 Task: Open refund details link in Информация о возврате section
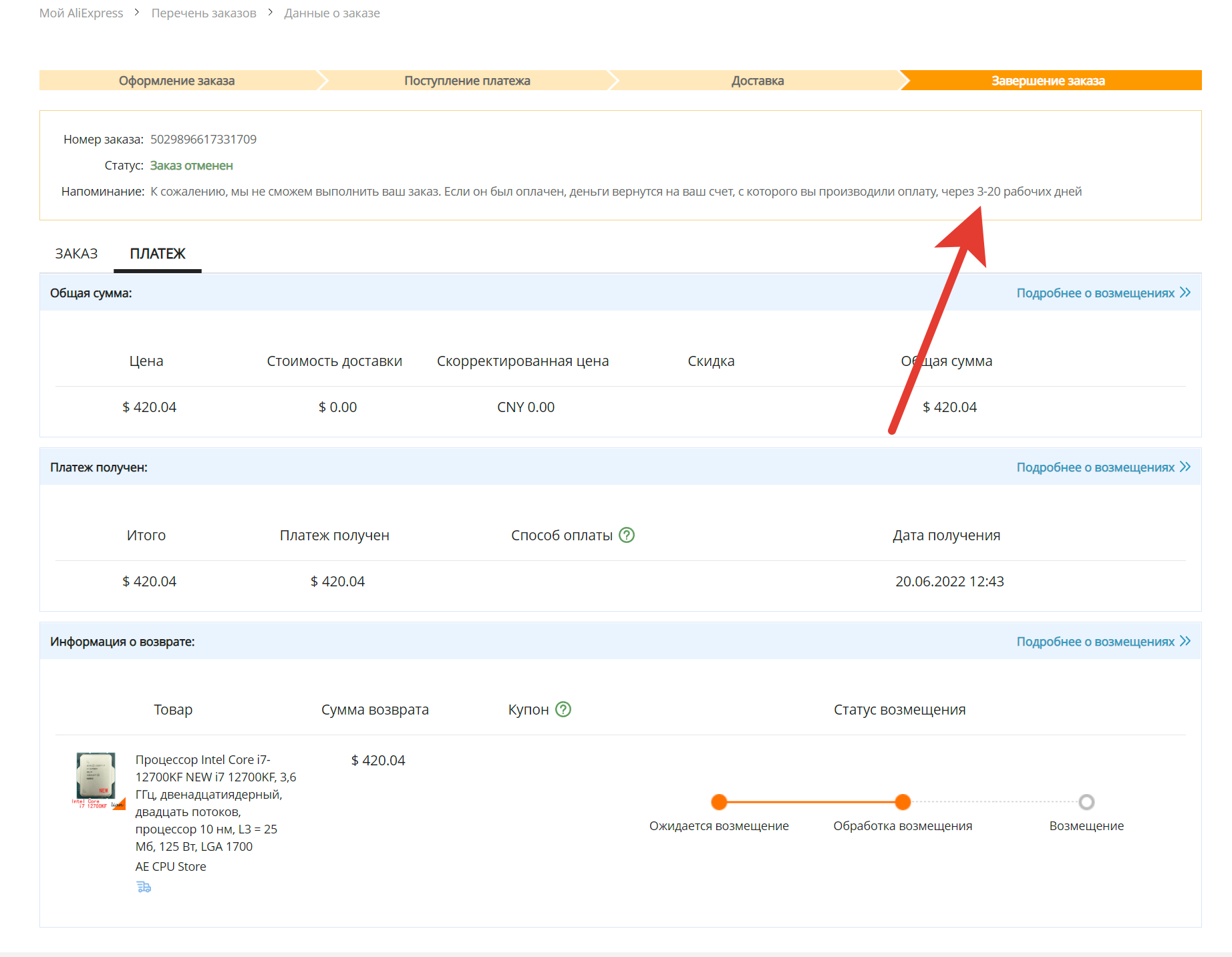pos(1102,642)
